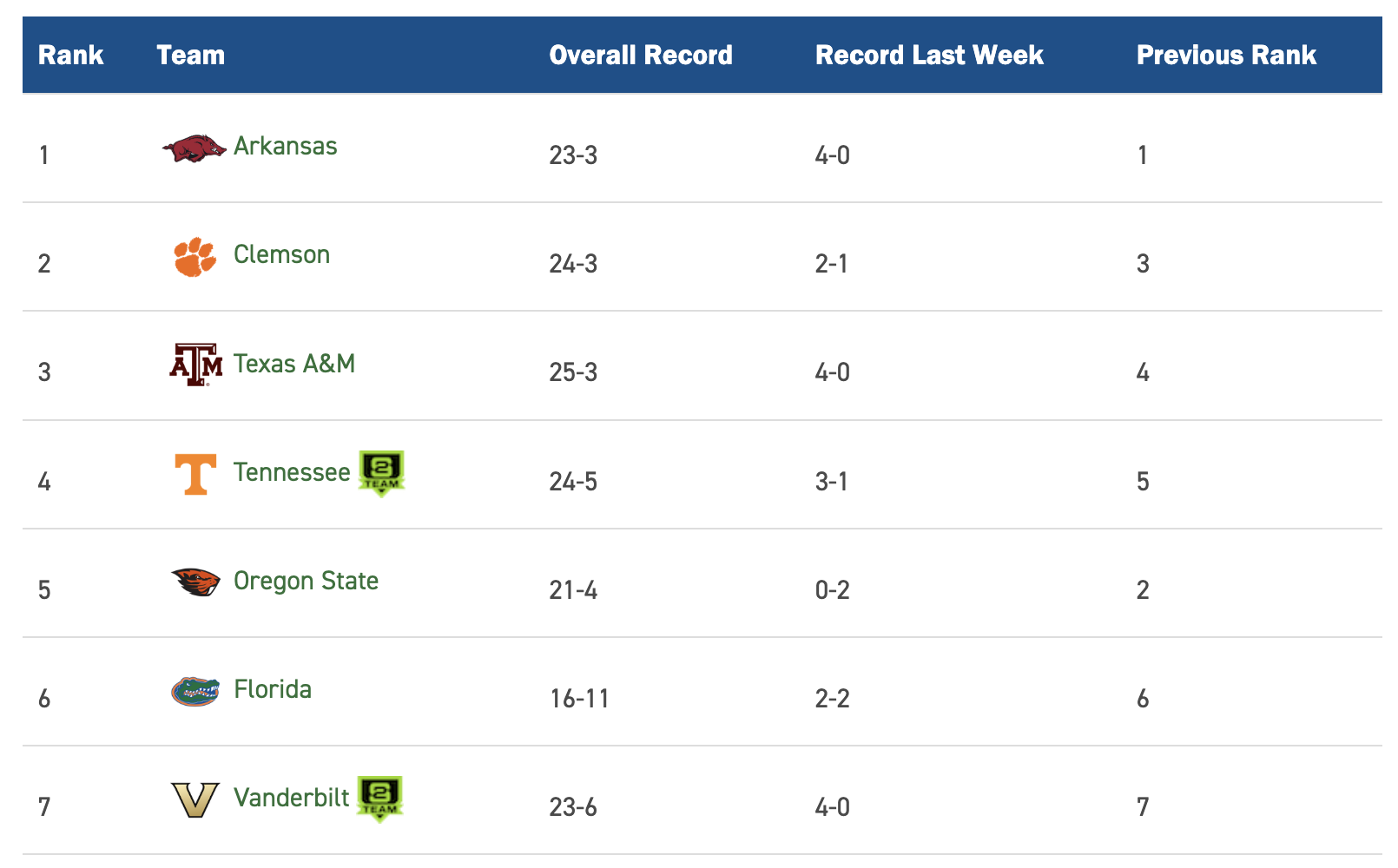The width and height of the screenshot is (1398, 868).
Task: Click the Tennessee orange T logo
Action: (195, 474)
